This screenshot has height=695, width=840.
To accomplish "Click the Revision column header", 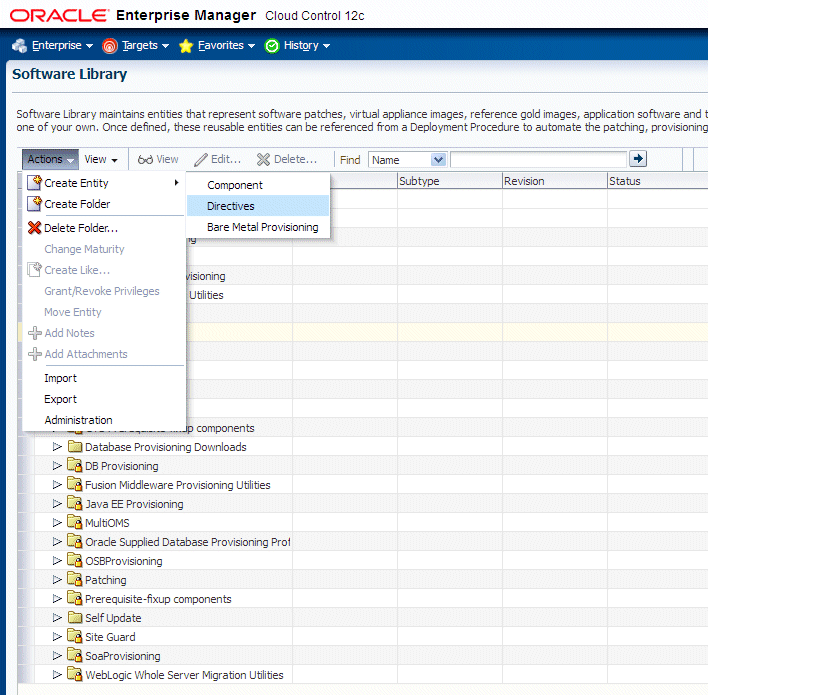I will pos(554,181).
